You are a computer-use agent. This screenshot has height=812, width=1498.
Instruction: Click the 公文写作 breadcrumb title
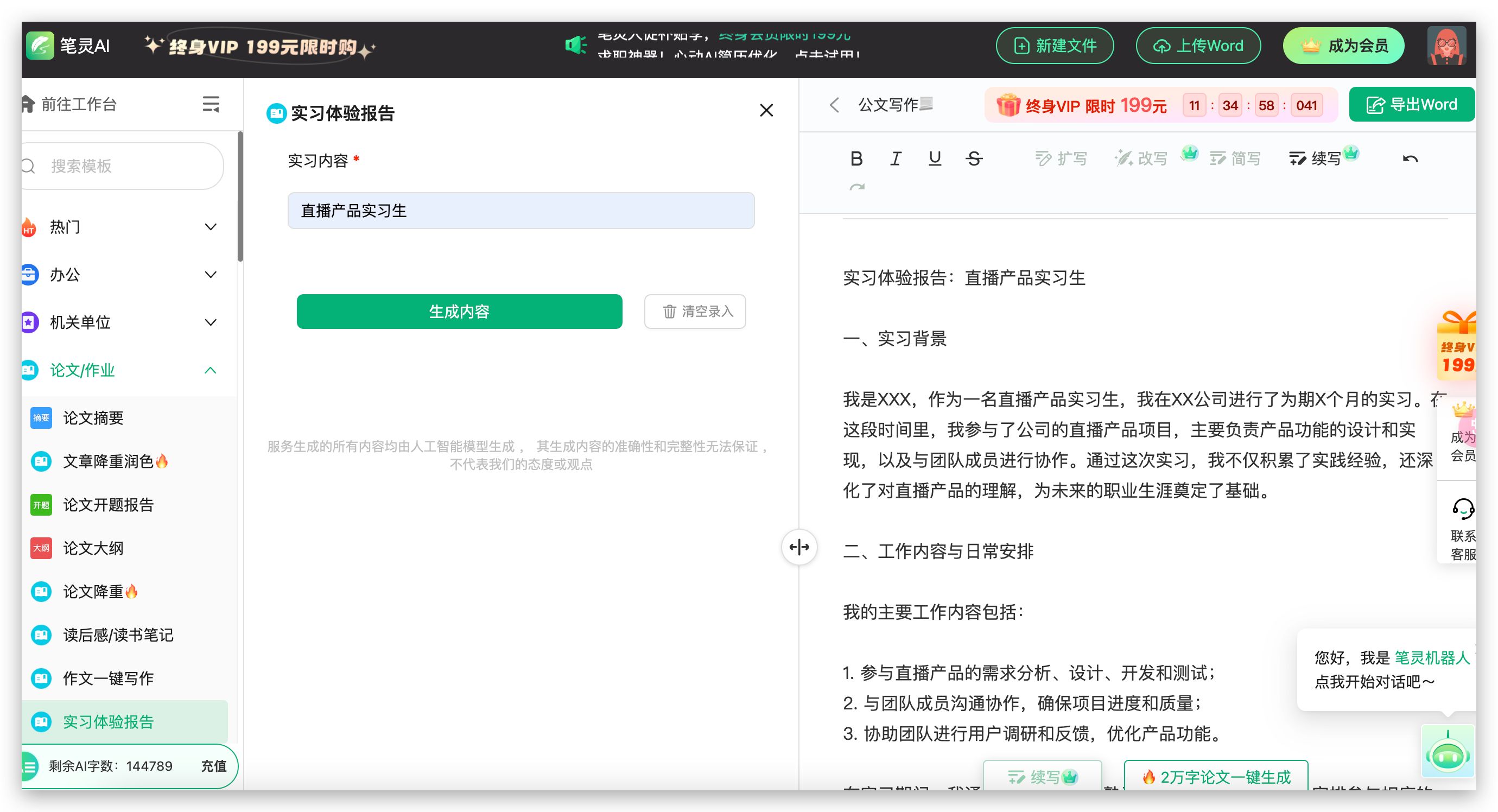(x=888, y=105)
